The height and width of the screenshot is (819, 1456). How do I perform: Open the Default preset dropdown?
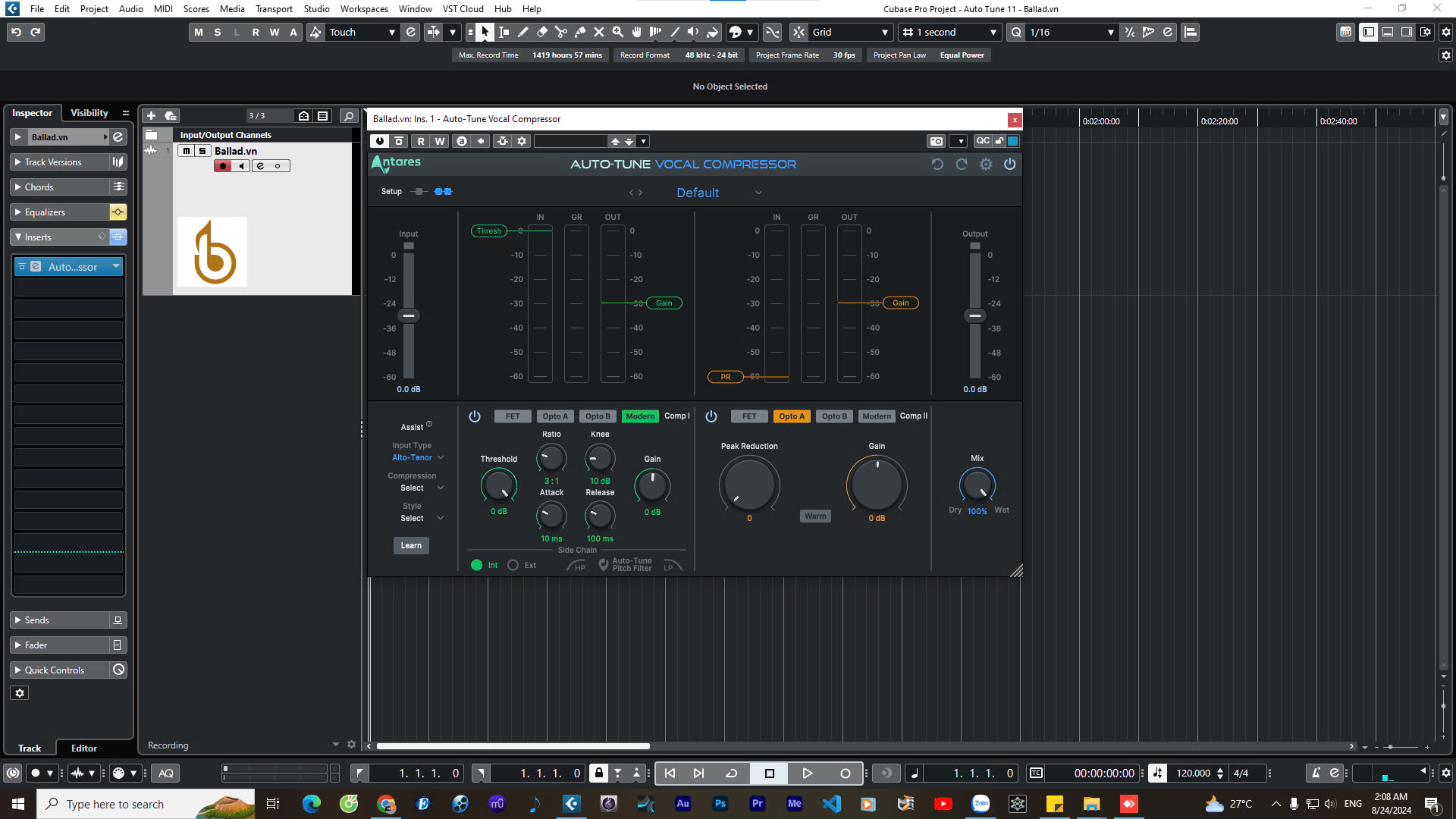pos(718,193)
